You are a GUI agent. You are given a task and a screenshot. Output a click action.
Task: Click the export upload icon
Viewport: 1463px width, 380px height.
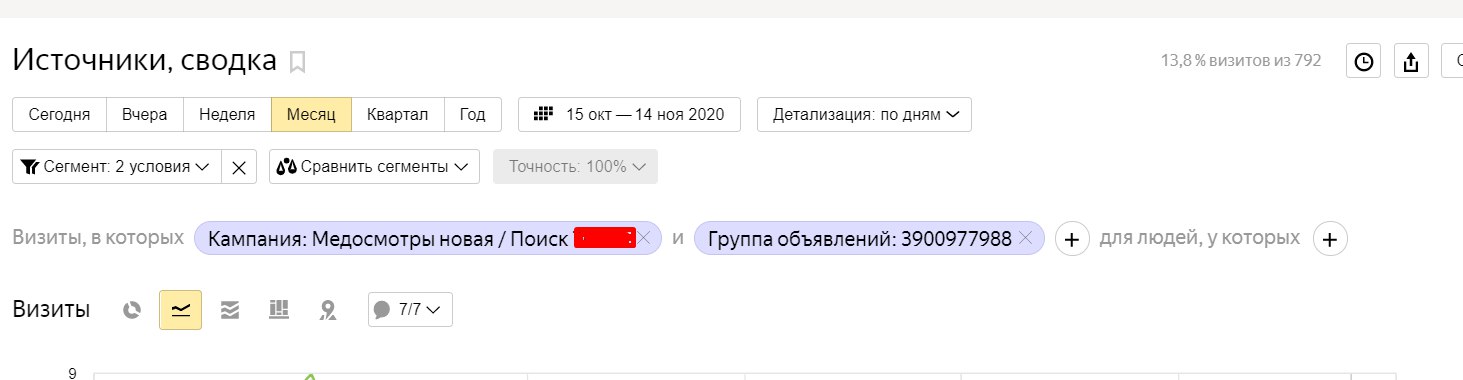tap(1411, 62)
